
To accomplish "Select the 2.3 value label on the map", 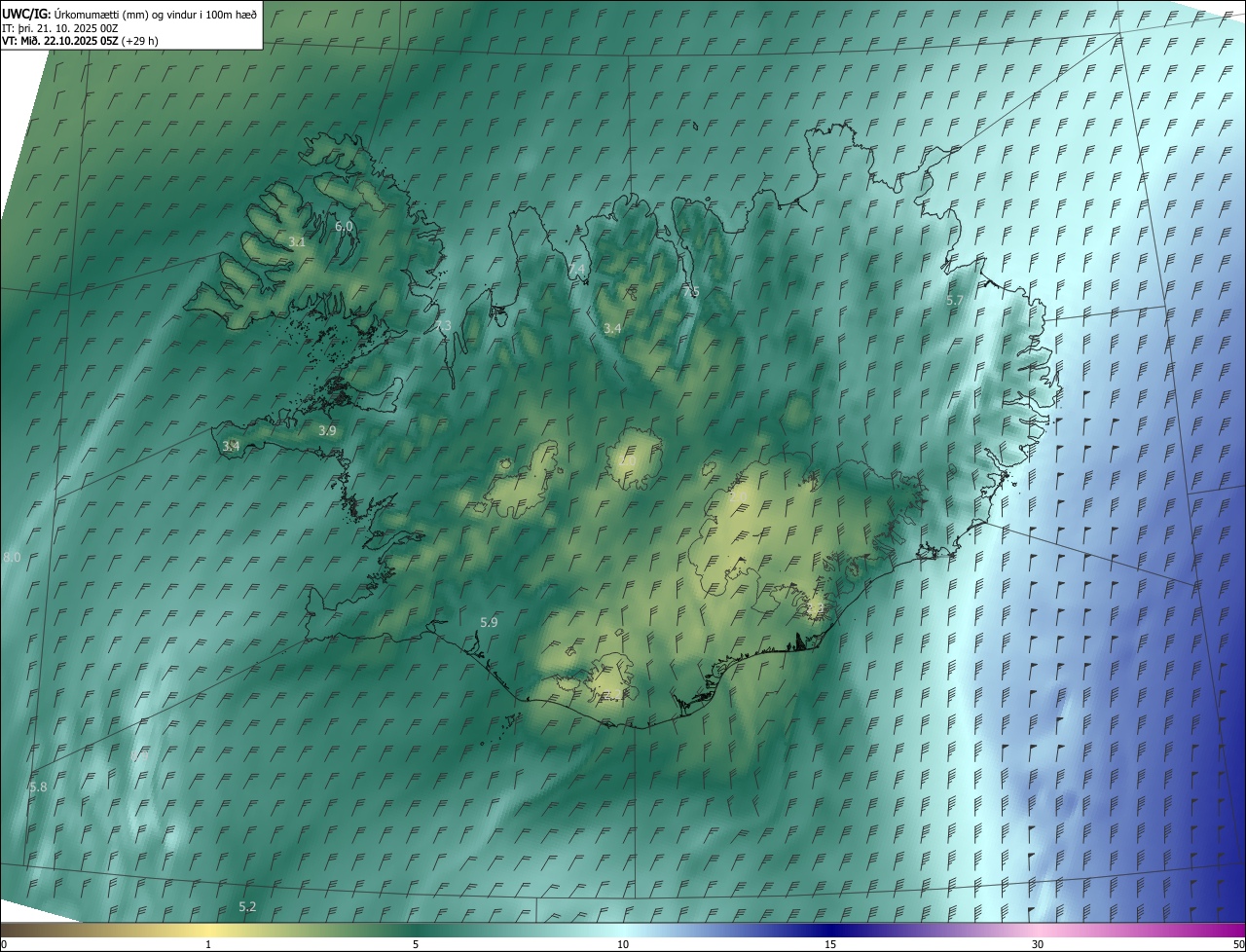I will point(816,609).
